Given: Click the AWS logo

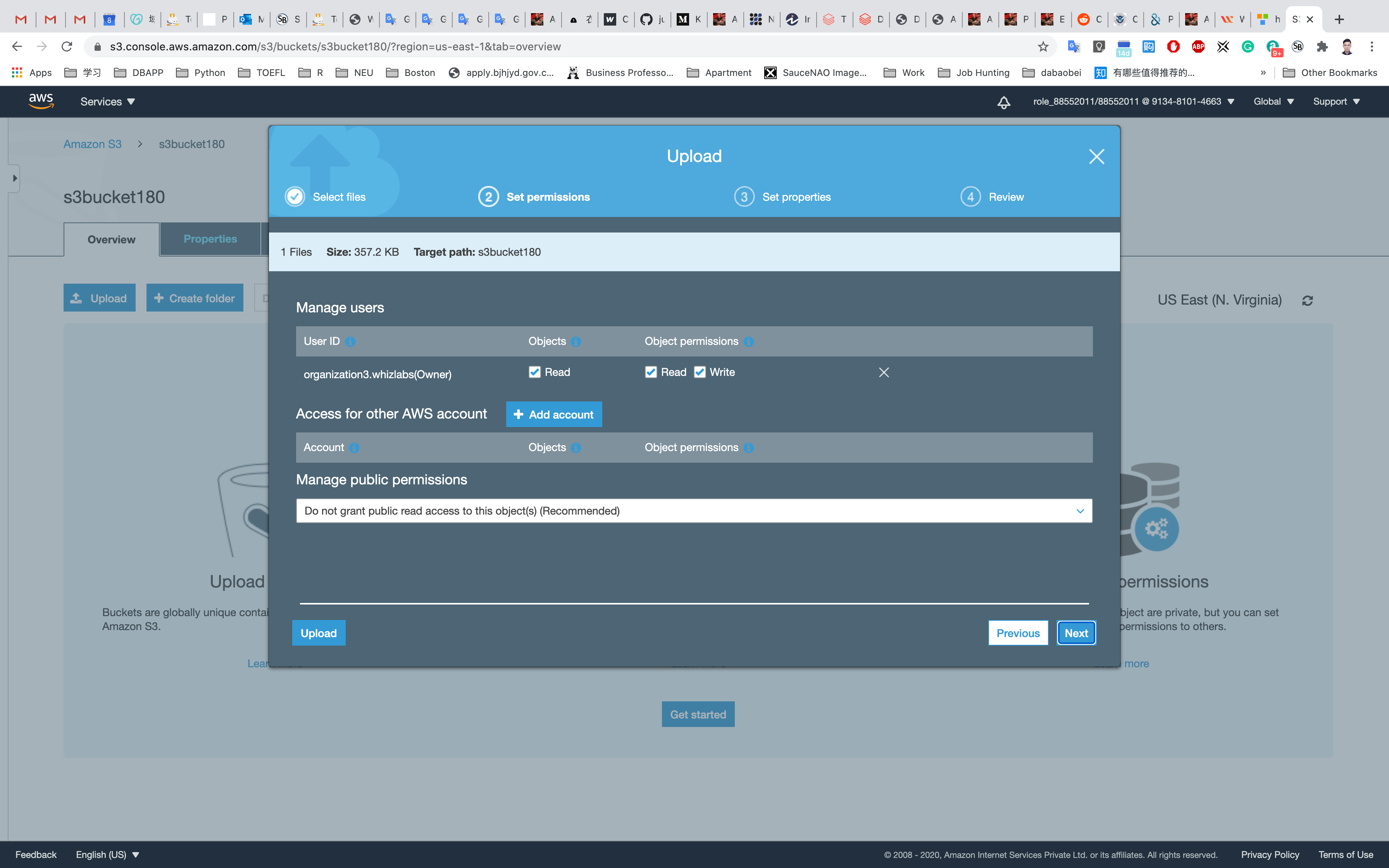Looking at the screenshot, I should 41,101.
